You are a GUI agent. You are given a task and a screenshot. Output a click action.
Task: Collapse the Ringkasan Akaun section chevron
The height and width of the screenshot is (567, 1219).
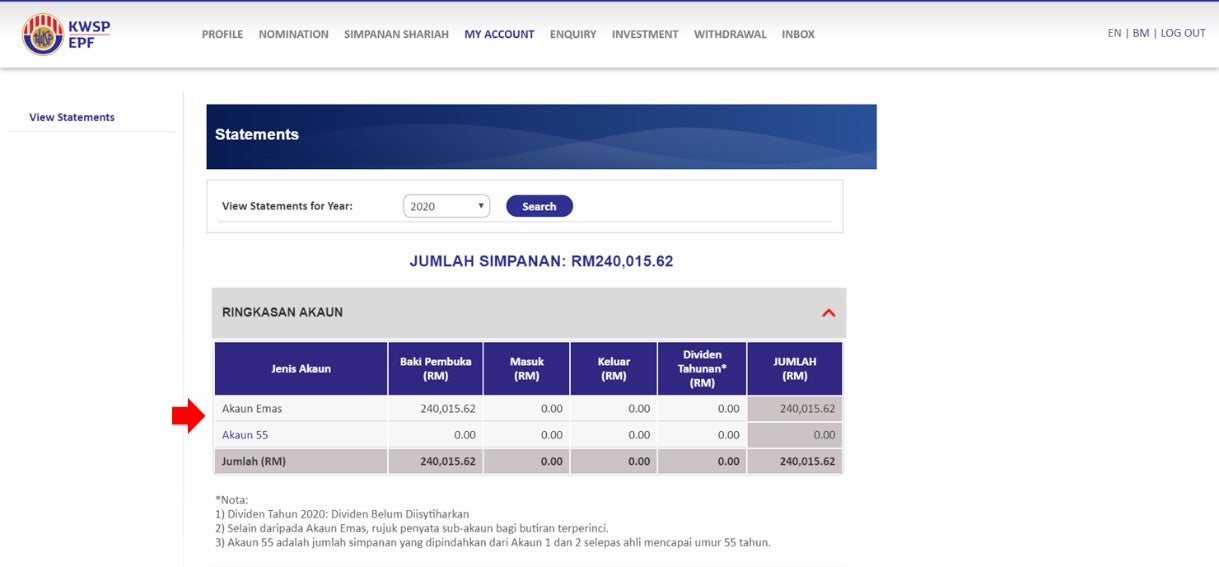[x=828, y=313]
